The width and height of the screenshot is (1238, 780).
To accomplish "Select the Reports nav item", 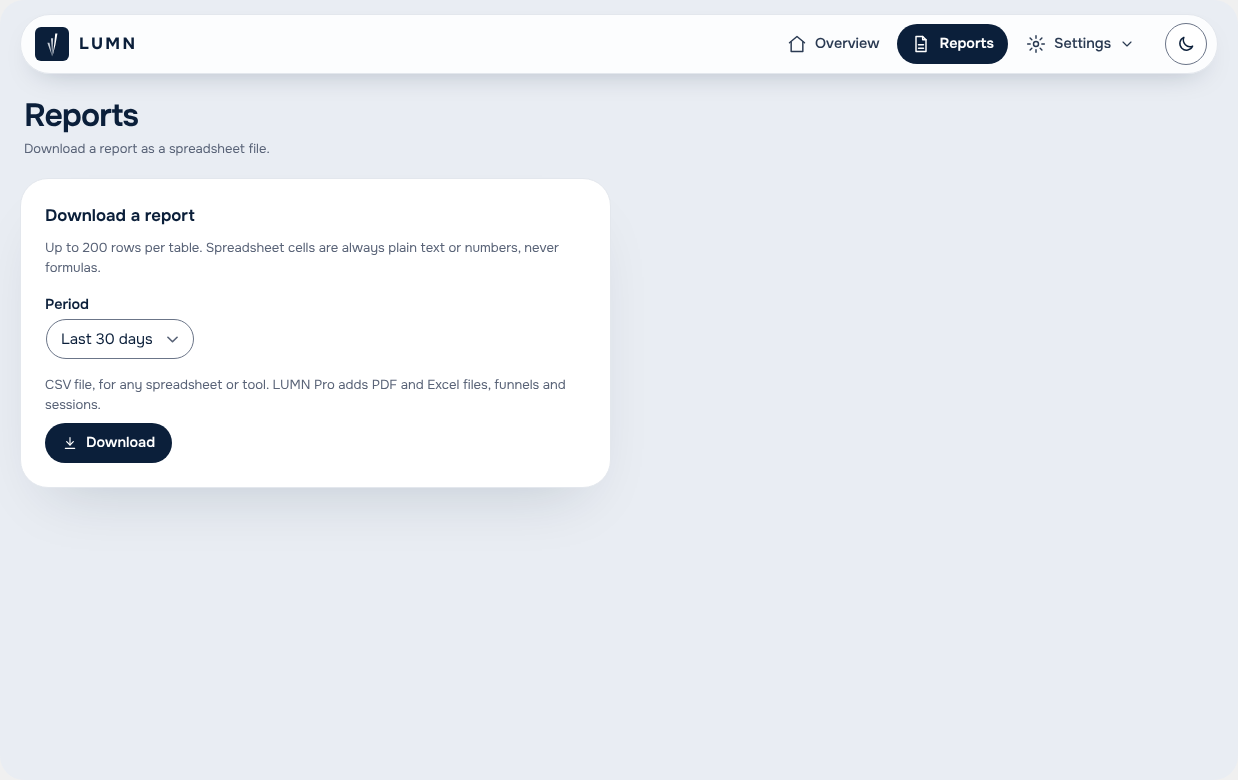I will click(x=952, y=44).
